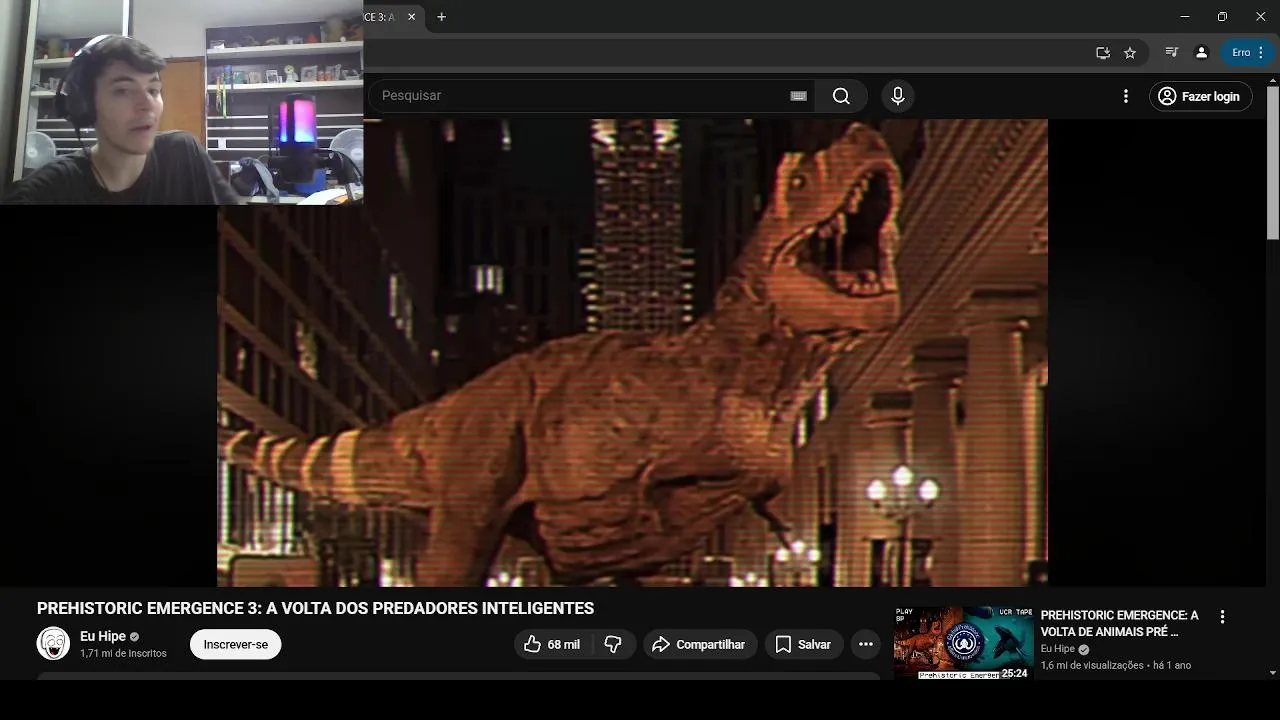
Task: Click the video title text PREHISTORIC EMERGENCE 3
Action: pyautogui.click(x=315, y=608)
